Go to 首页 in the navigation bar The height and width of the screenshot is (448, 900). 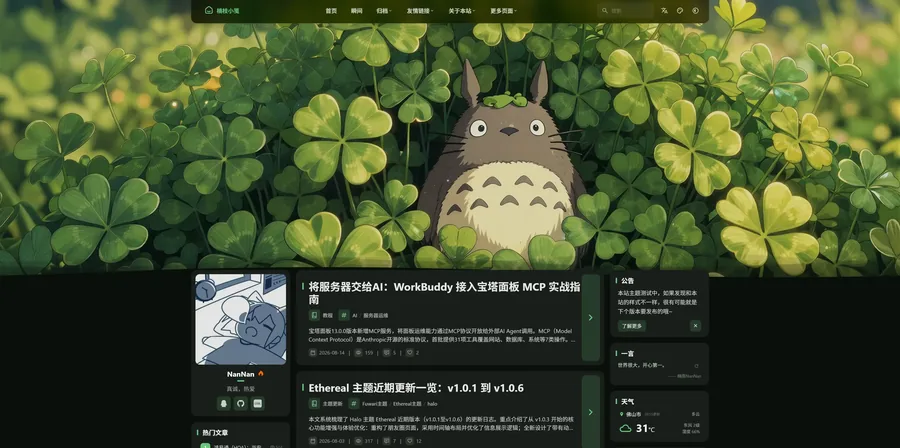(x=331, y=11)
